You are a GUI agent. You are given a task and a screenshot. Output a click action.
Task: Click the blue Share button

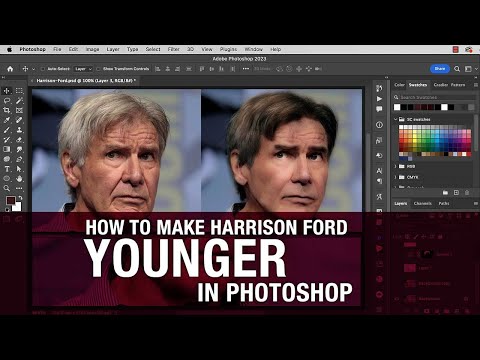[440, 69]
